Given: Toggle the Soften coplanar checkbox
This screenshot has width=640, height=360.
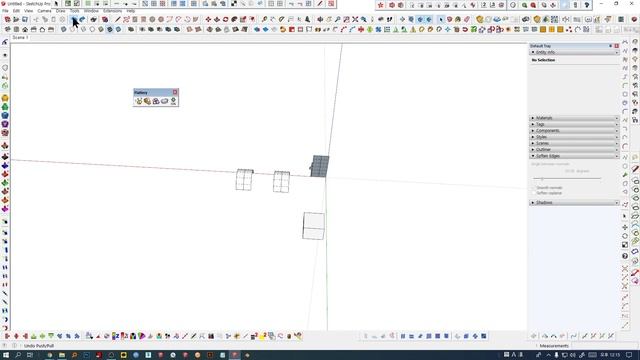Looking at the screenshot, I should (534, 193).
